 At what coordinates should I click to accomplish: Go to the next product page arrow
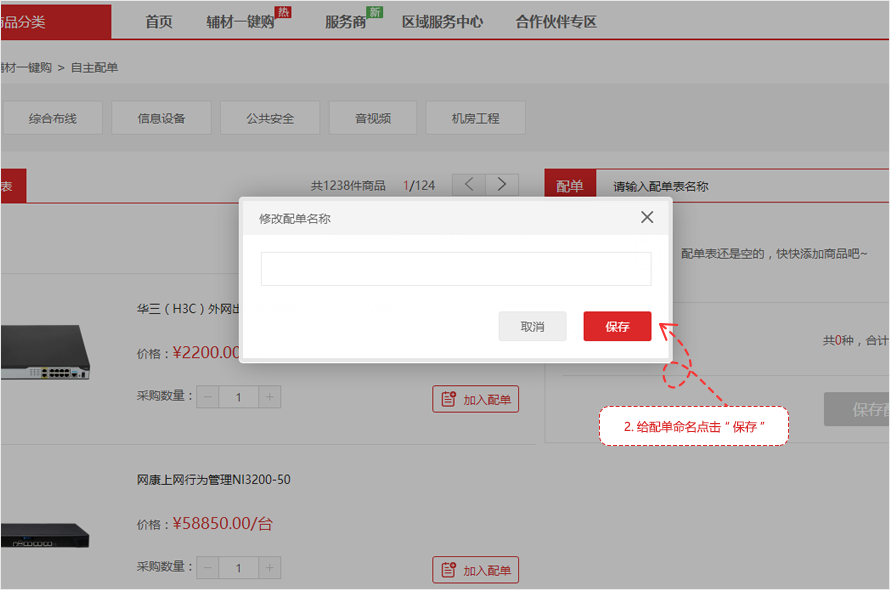(x=503, y=185)
